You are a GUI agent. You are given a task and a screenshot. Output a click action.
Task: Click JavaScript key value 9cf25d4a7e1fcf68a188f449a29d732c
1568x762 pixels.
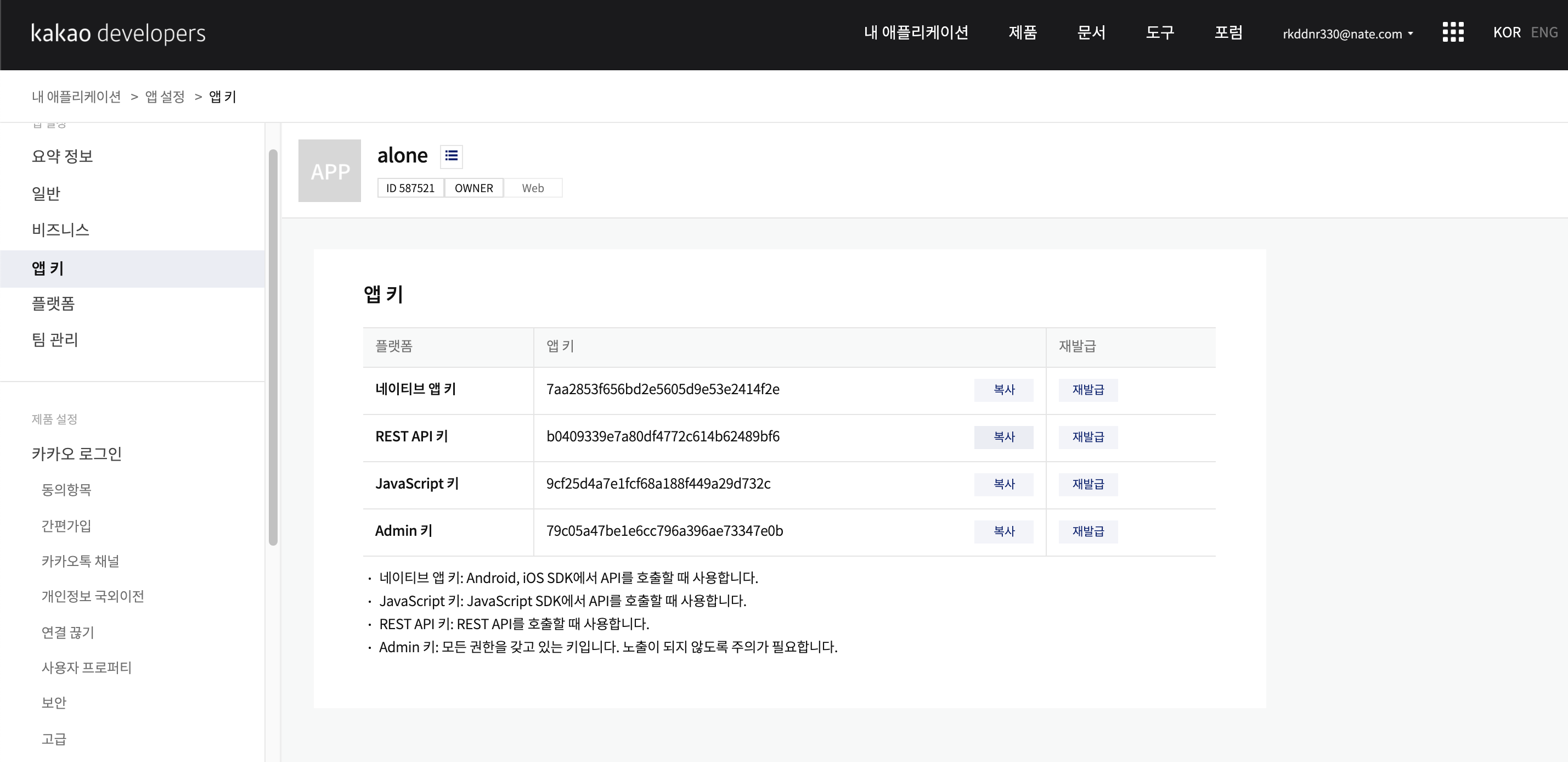tap(658, 484)
